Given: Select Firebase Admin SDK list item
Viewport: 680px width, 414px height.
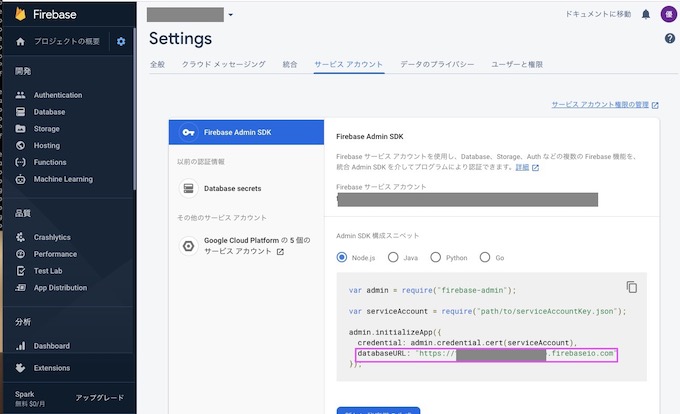Looking at the screenshot, I should pyautogui.click(x=246, y=132).
